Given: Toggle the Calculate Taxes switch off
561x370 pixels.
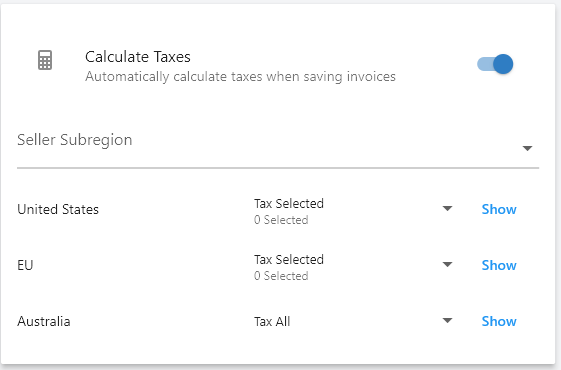Looking at the screenshot, I should pyautogui.click(x=495, y=64).
